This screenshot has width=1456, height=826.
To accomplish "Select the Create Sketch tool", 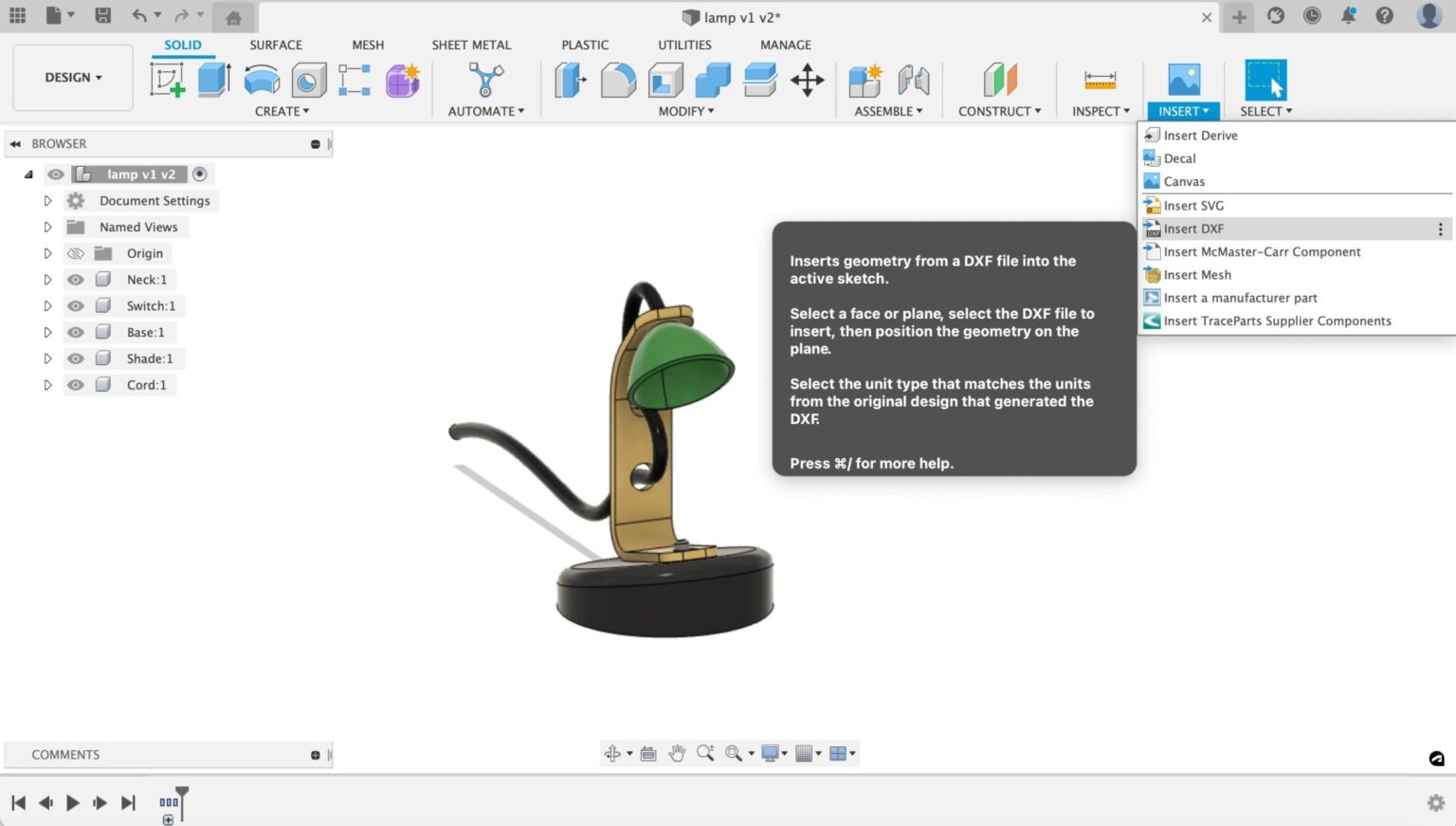I will (x=169, y=80).
